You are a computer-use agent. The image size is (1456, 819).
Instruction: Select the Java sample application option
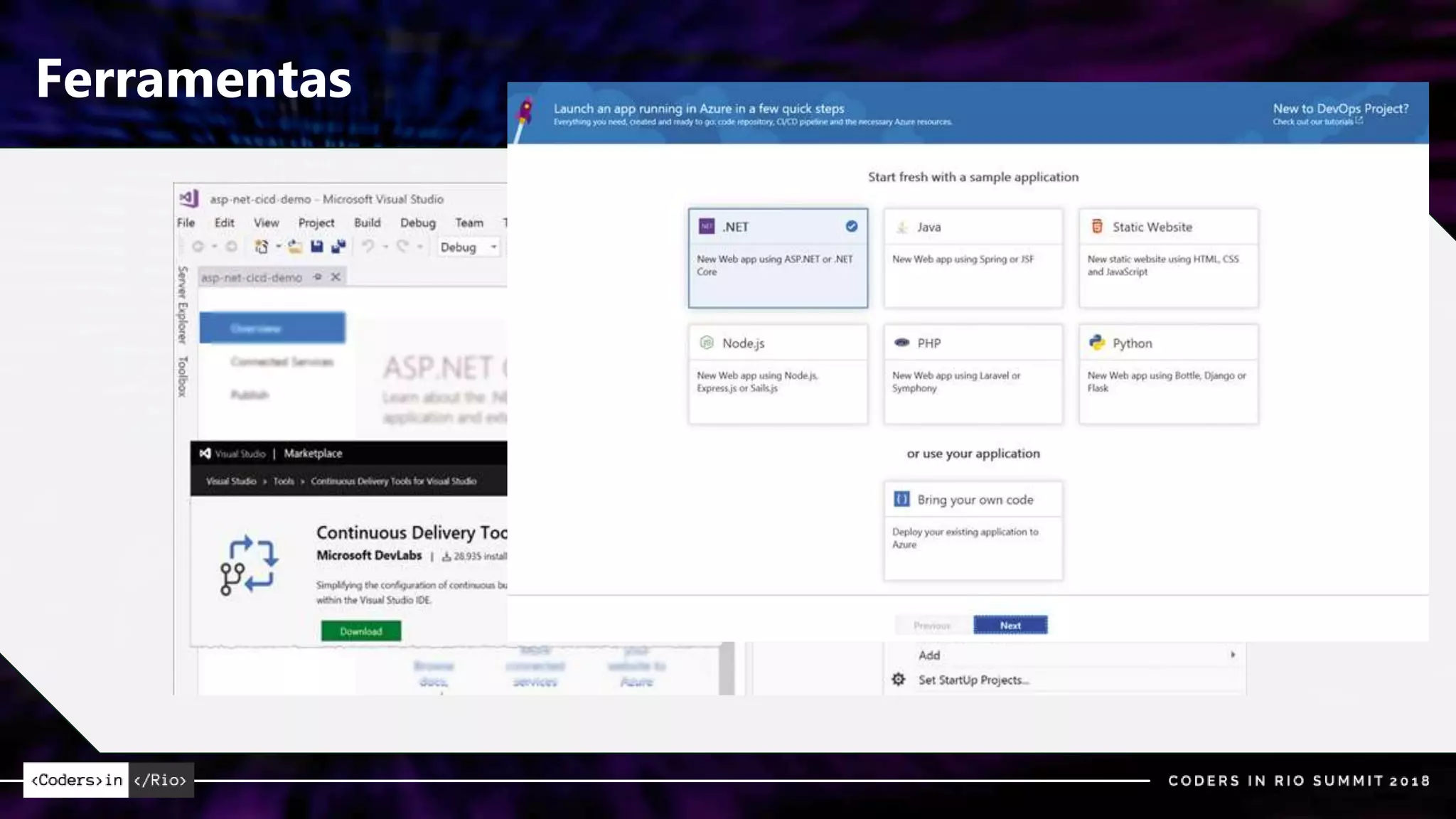click(973, 258)
